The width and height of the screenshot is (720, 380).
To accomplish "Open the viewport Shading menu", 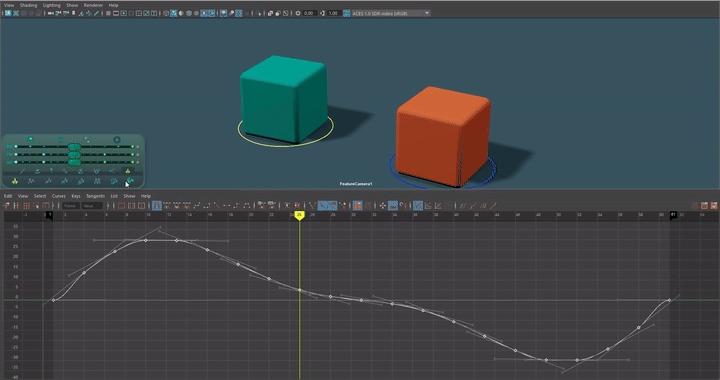I will tap(28, 5).
